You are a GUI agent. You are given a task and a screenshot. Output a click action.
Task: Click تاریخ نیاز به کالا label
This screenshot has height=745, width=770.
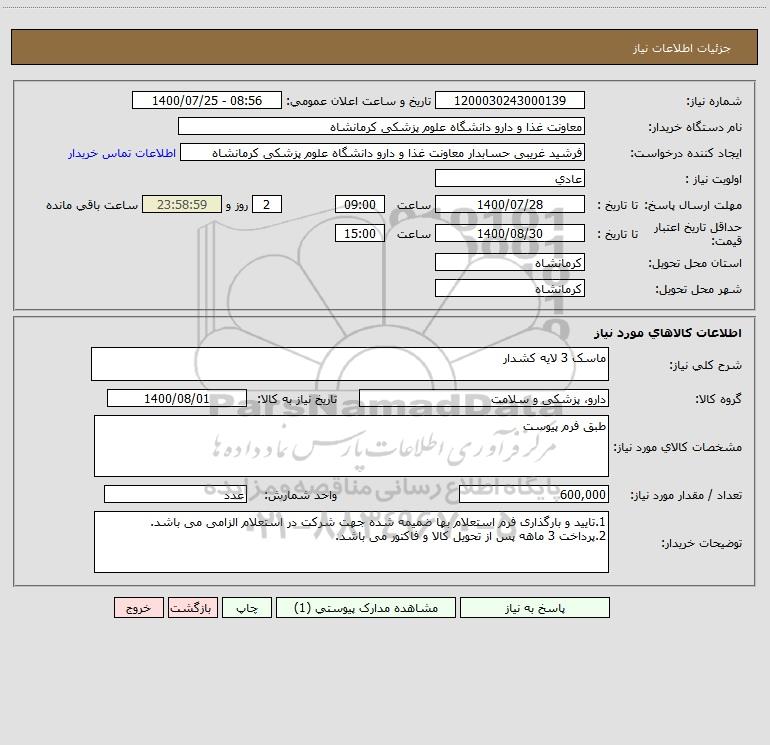click(298, 399)
